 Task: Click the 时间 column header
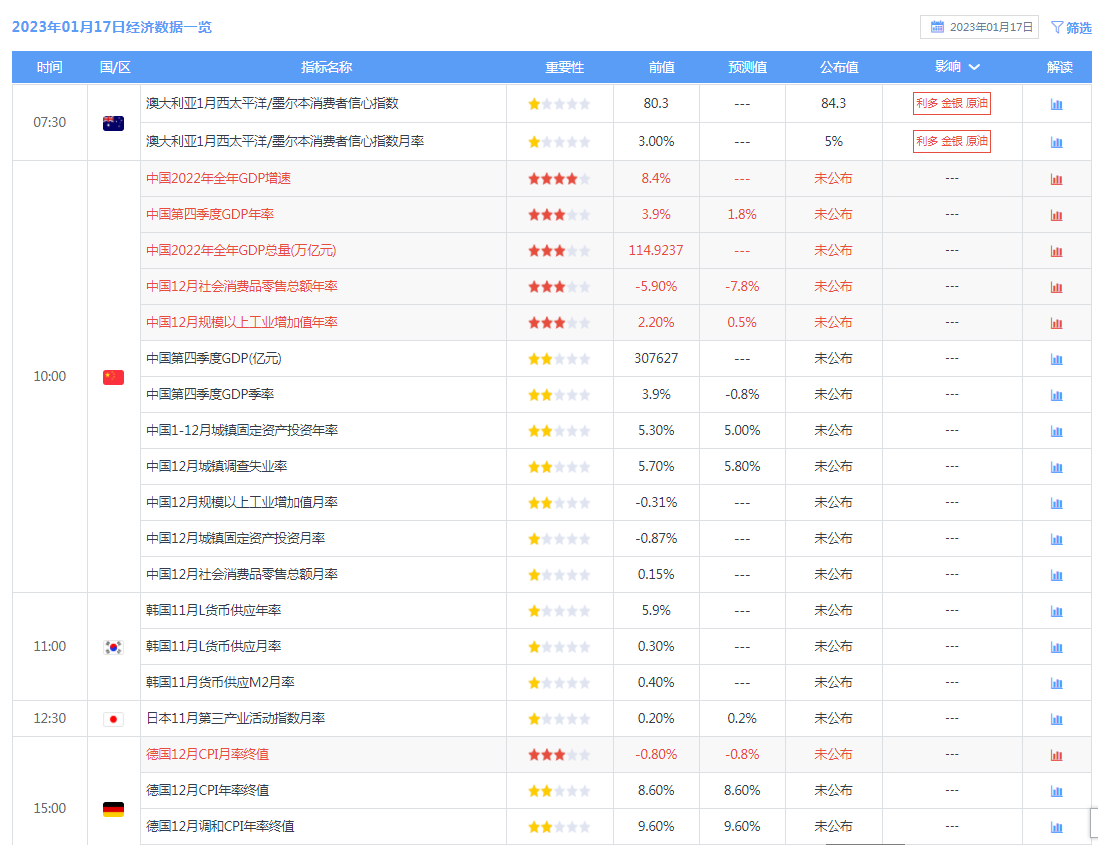50,67
